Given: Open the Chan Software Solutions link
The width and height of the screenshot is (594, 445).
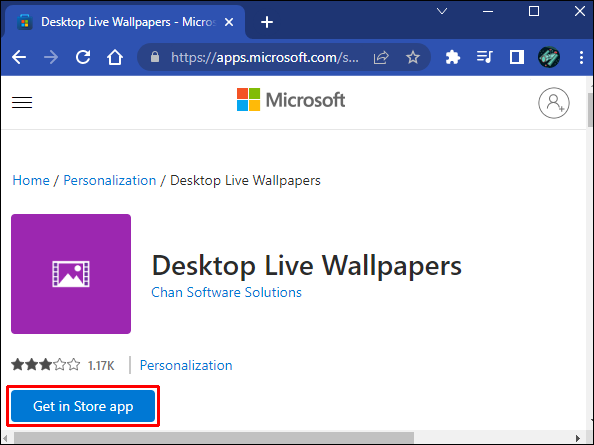Looking at the screenshot, I should point(226,292).
